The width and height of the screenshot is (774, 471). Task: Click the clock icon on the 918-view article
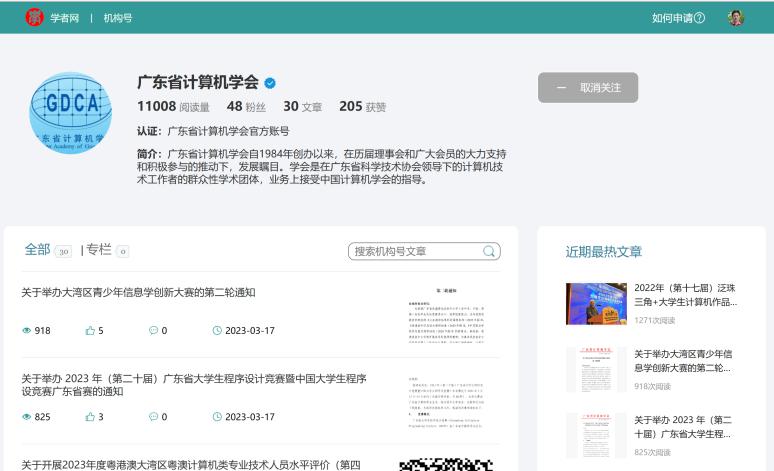point(217,330)
